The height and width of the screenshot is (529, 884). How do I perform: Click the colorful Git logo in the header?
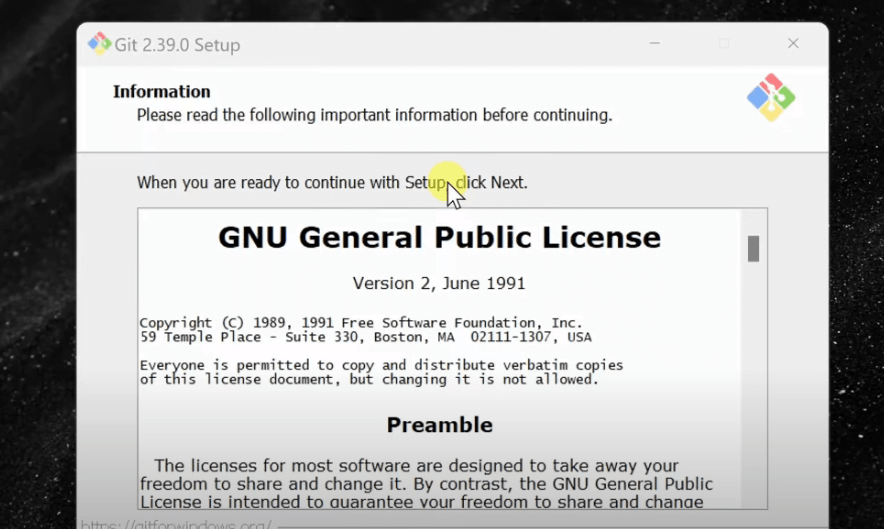[770, 97]
